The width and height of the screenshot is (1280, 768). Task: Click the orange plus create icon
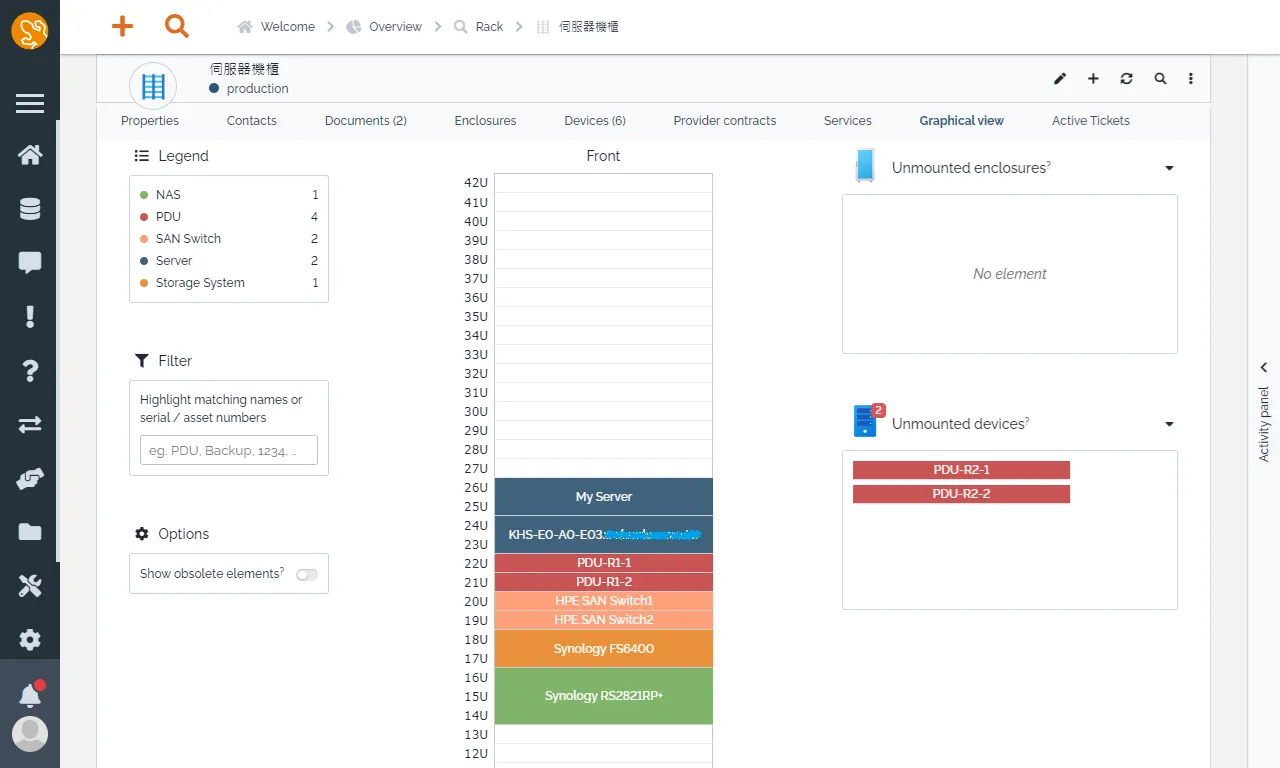pos(122,26)
